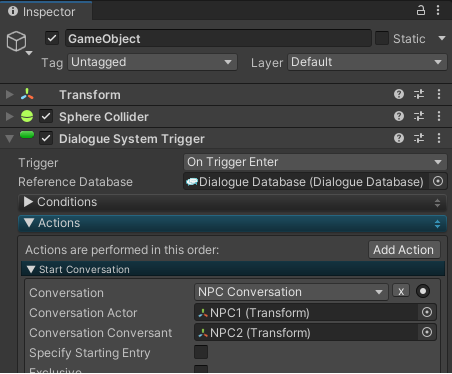The image size is (452, 374).
Task: Expand the Conditions foldout
Action: tap(28, 202)
